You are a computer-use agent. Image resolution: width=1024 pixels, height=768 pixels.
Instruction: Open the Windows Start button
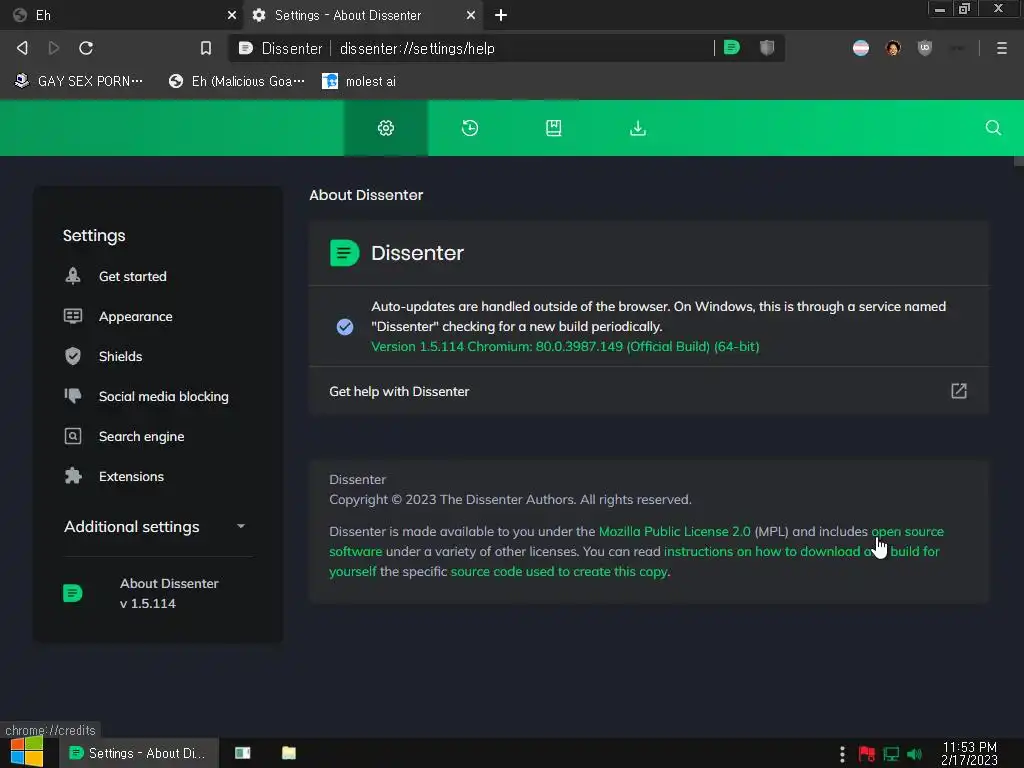(27, 752)
